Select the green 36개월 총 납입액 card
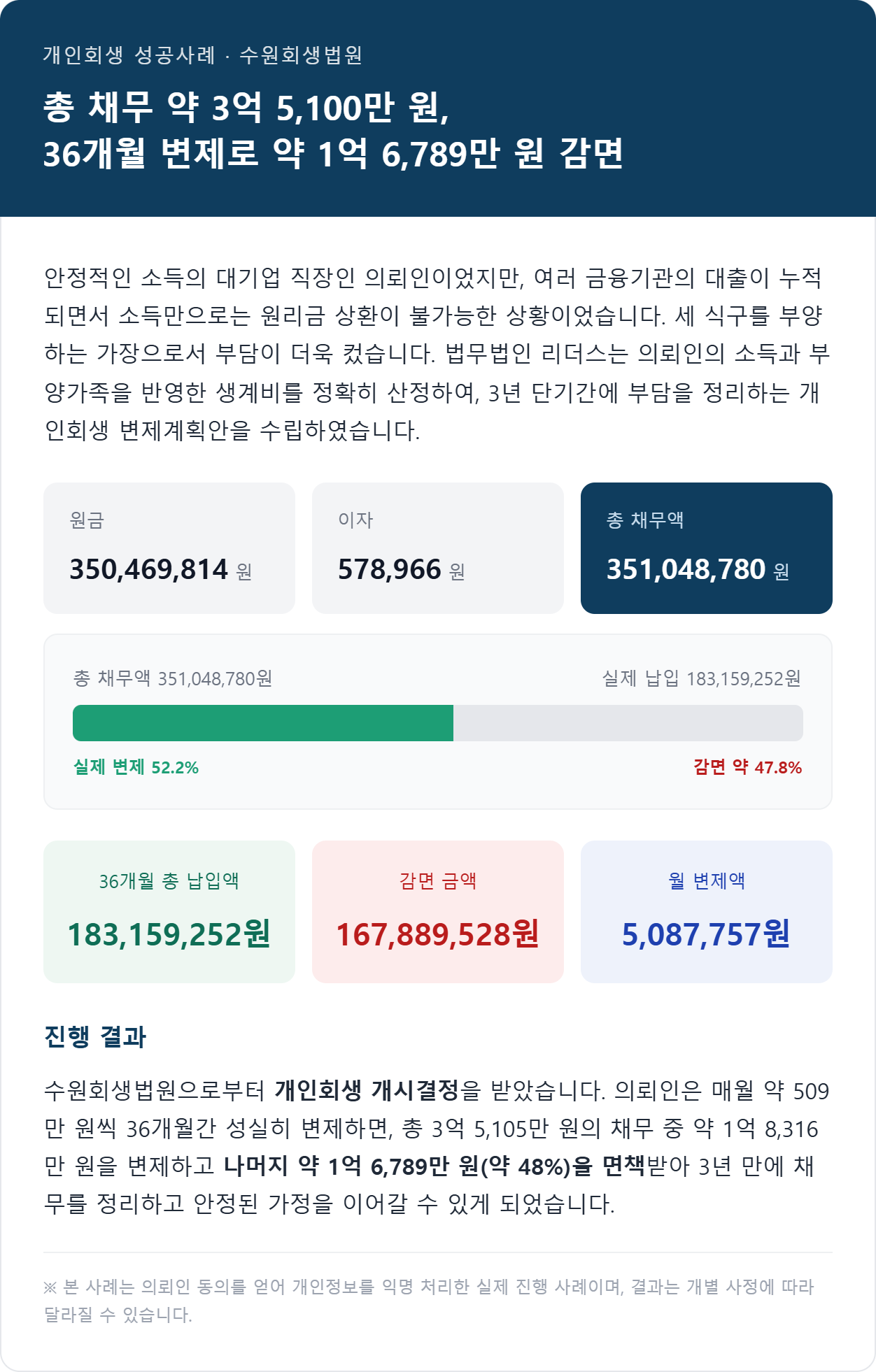This screenshot has height=1372, width=876. point(169,912)
